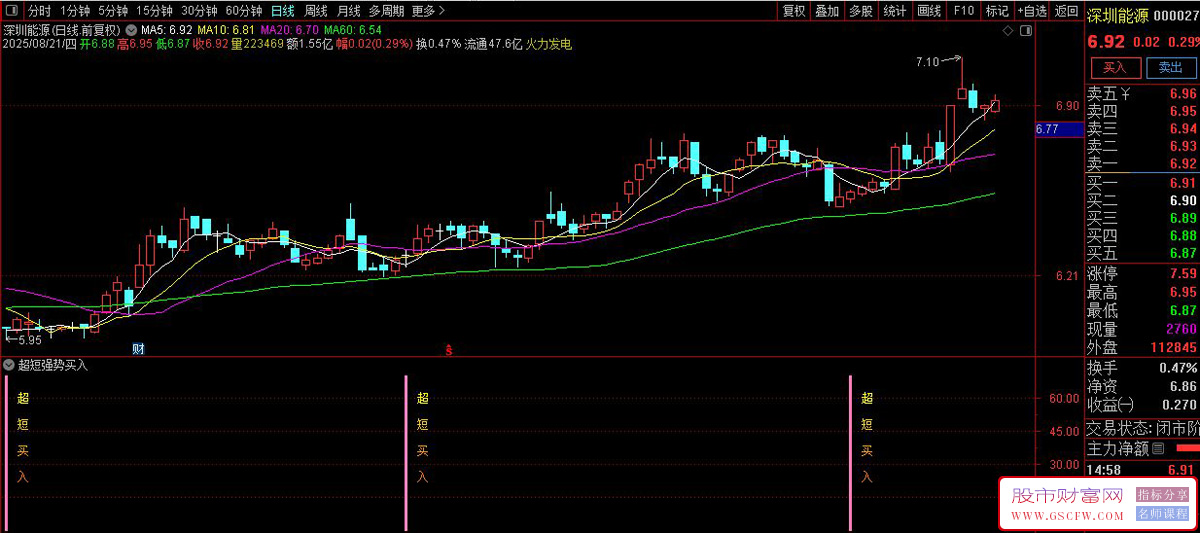Screen dimensions: 1200x533
Task: Activate the 画线 drawing tool
Action: pyautogui.click(x=930, y=11)
